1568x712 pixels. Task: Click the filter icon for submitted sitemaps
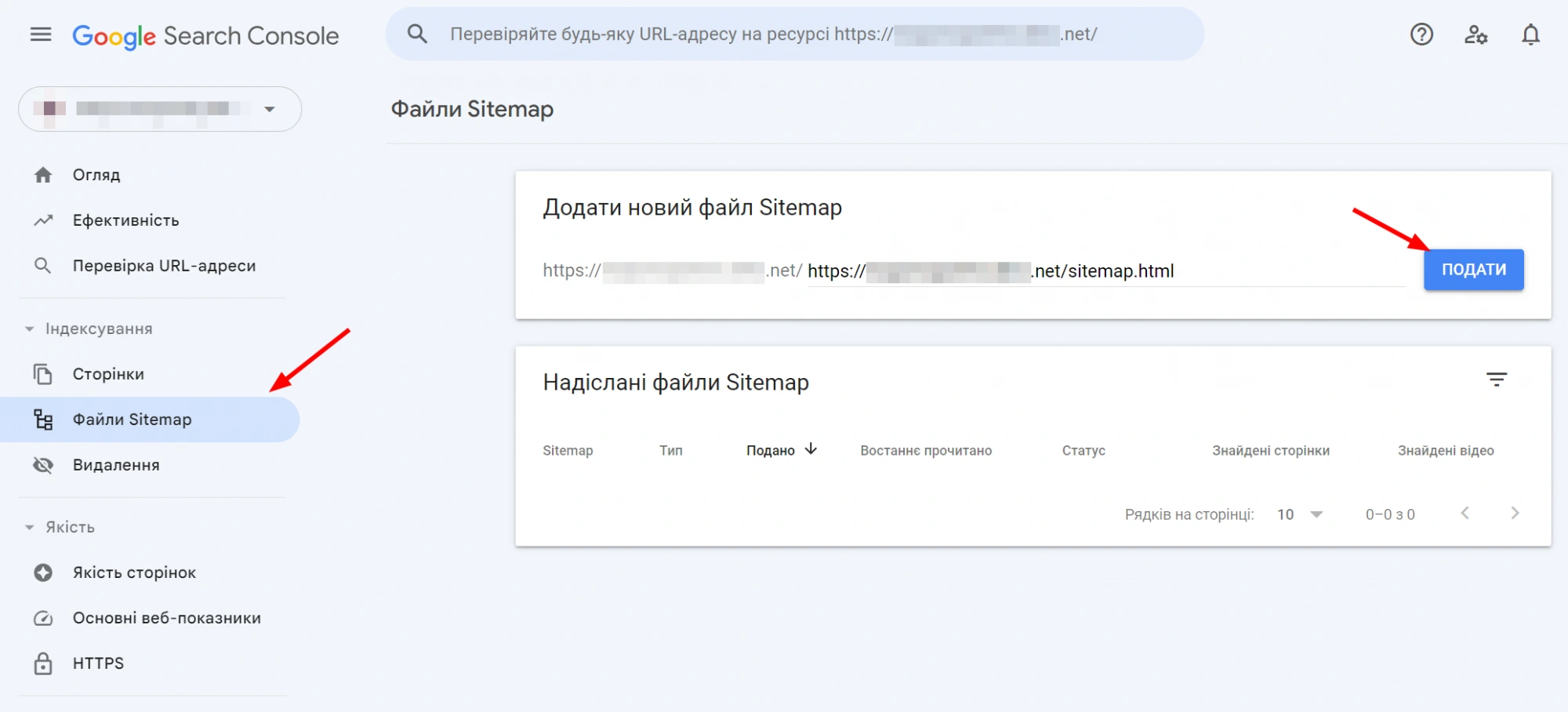coord(1496,380)
